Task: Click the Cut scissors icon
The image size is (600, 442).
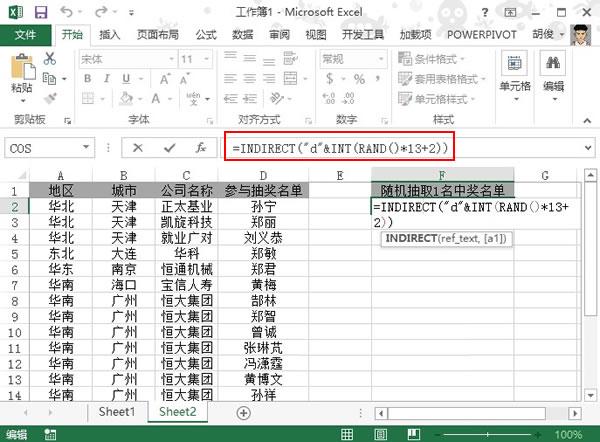Action: tap(50, 59)
